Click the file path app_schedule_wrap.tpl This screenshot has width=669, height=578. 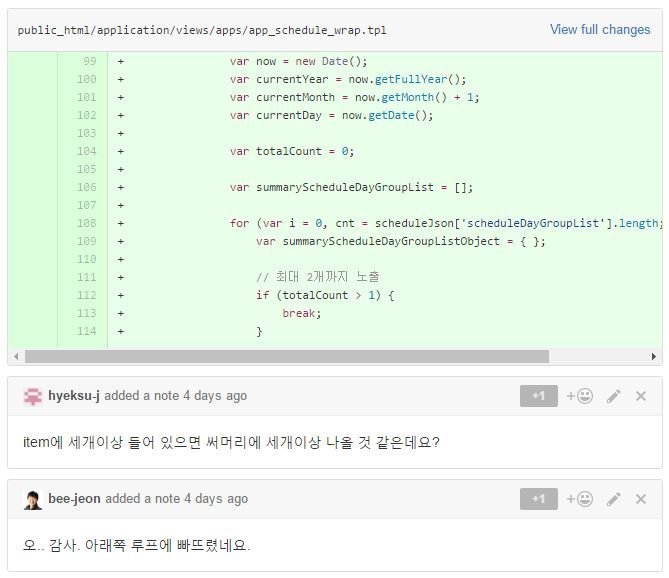point(202,30)
